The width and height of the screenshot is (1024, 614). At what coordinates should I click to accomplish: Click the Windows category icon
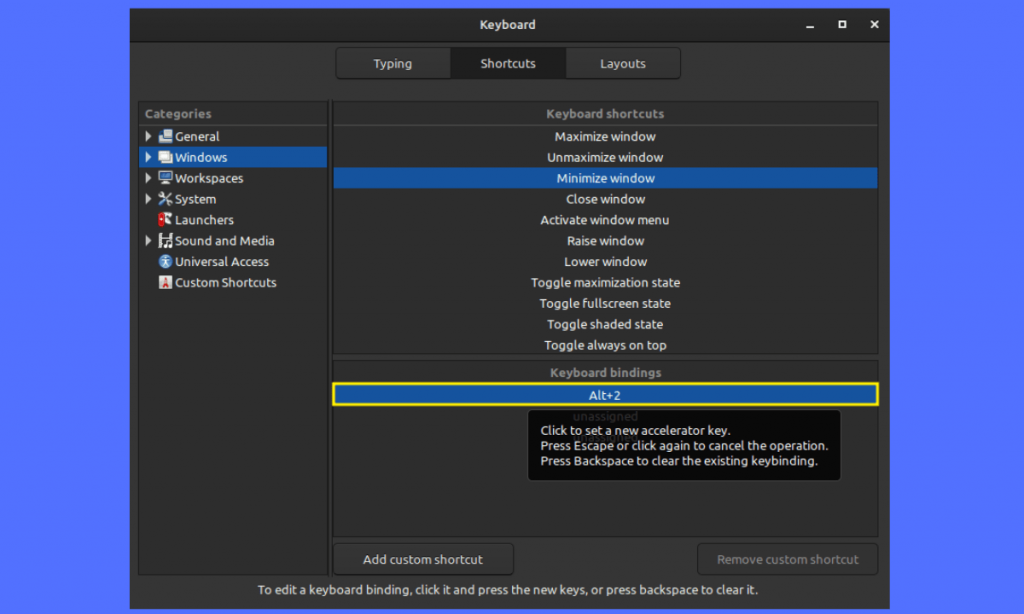pos(166,157)
